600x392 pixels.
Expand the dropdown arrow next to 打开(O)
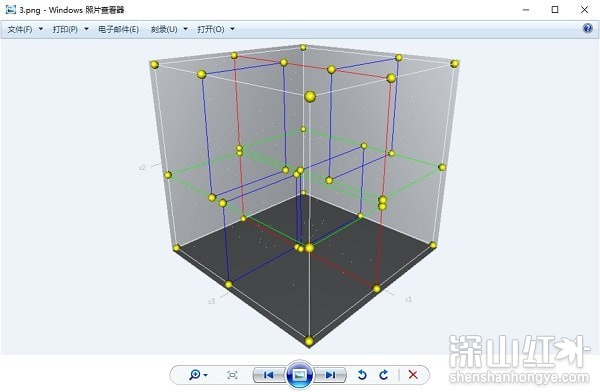tap(232, 29)
